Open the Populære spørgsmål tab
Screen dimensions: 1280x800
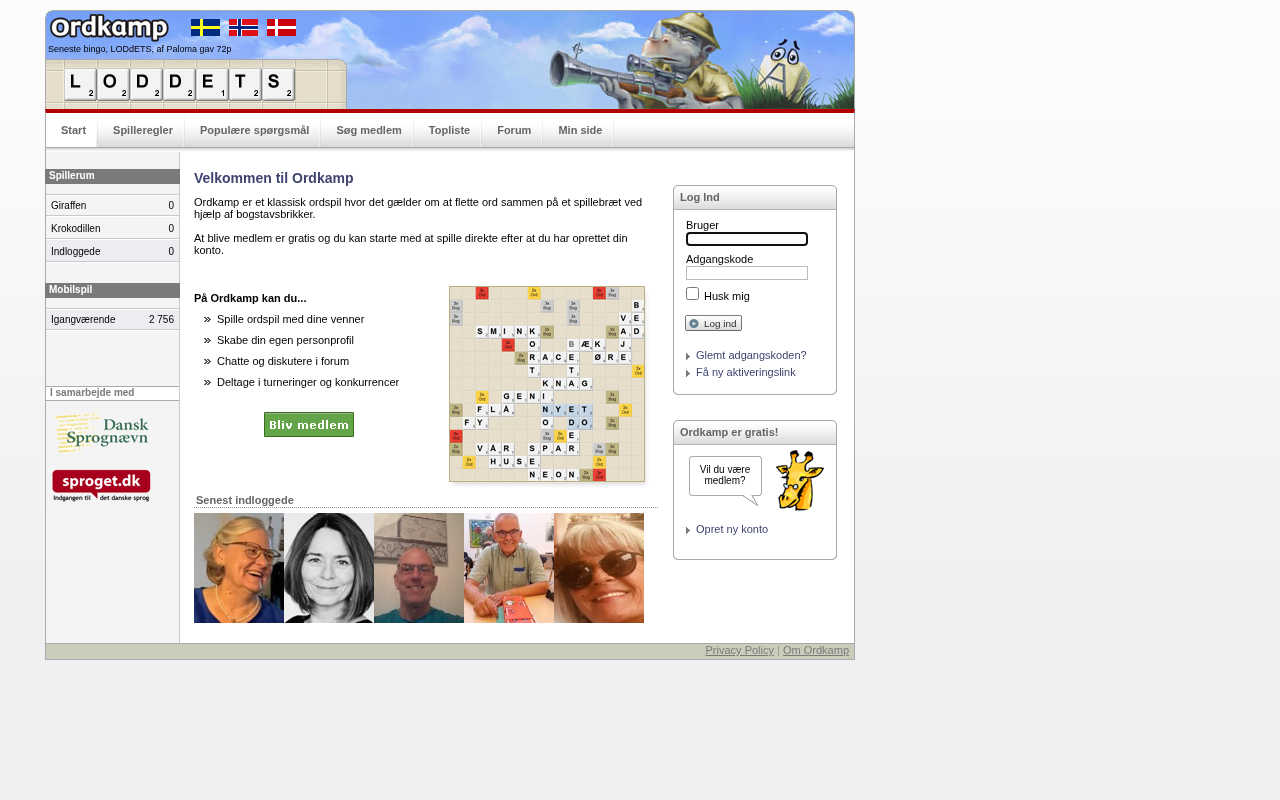[x=254, y=131]
